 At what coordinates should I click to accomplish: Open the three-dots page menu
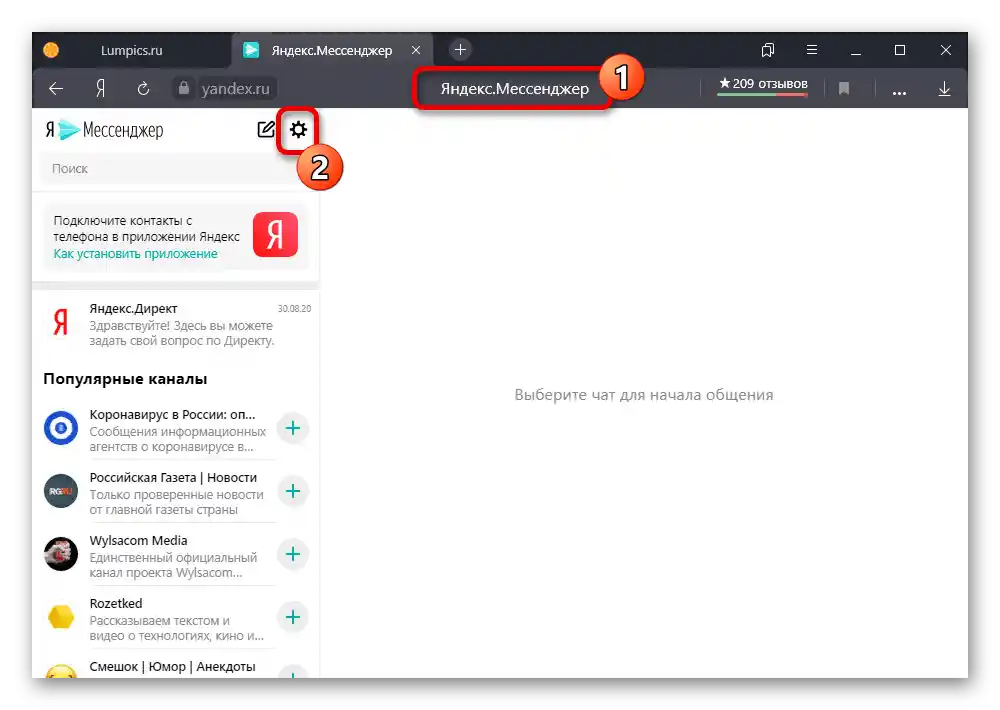tap(899, 92)
